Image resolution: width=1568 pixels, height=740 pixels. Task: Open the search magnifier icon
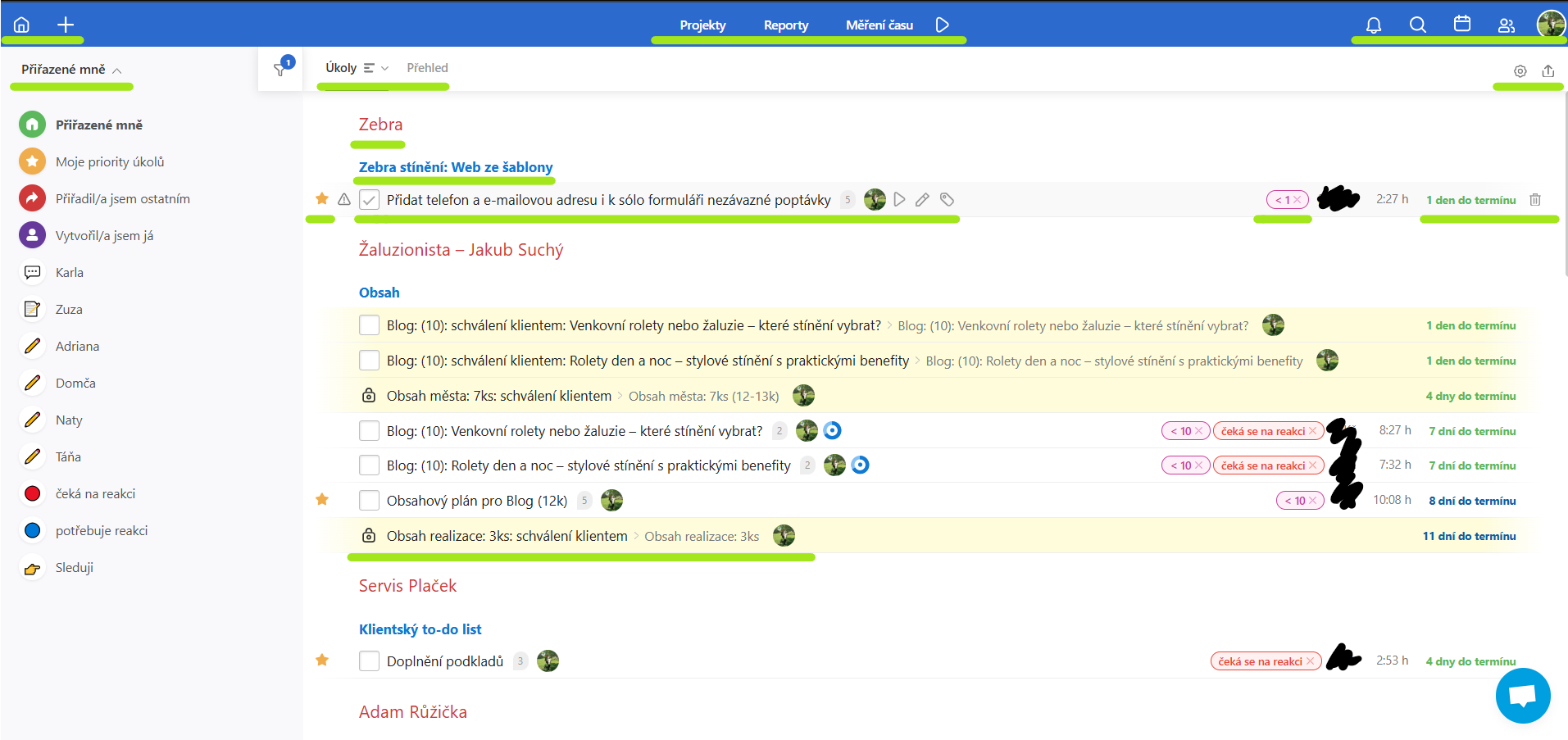coord(1418,25)
